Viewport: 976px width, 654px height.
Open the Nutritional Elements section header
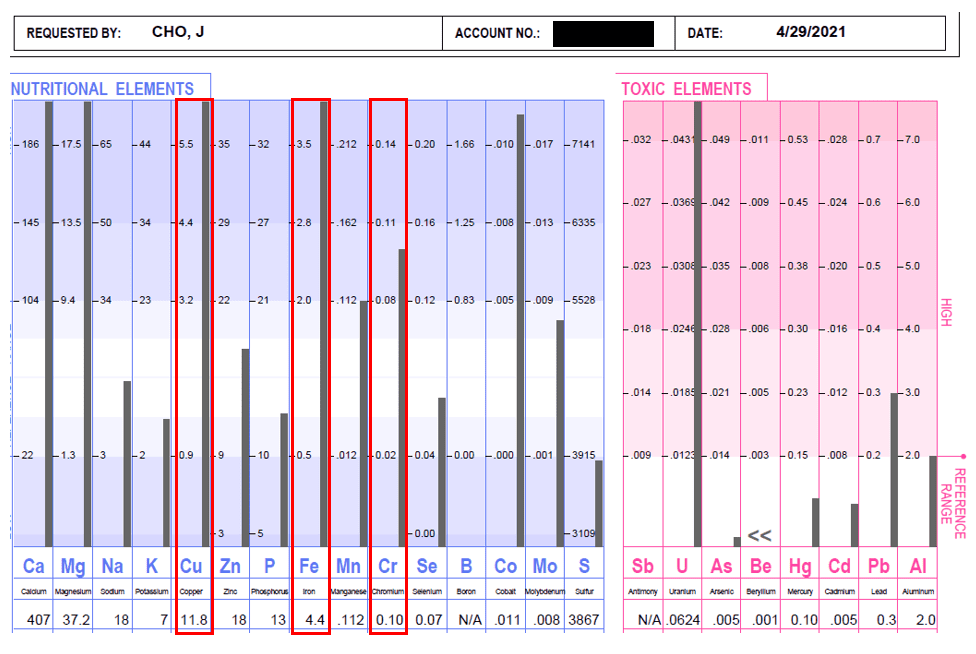102,89
